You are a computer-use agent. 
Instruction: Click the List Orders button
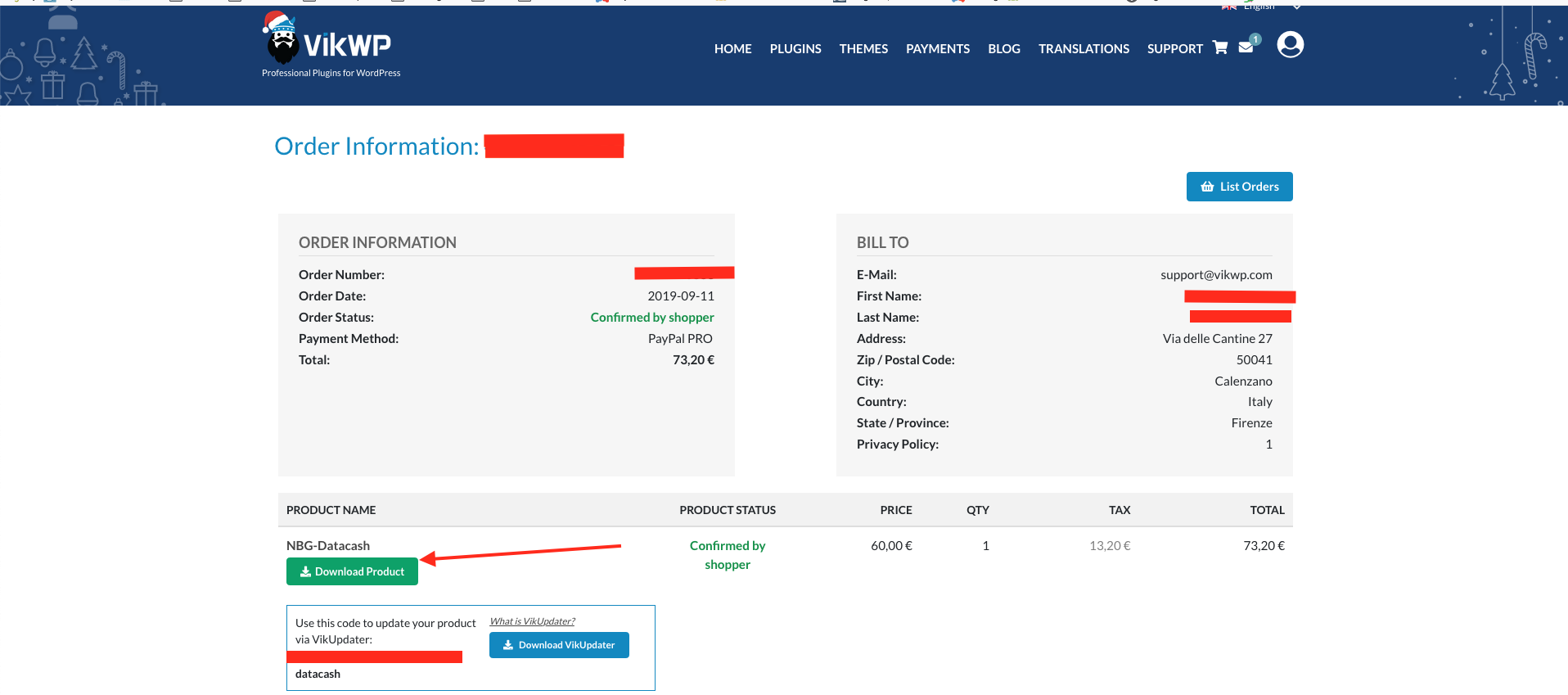1239,187
